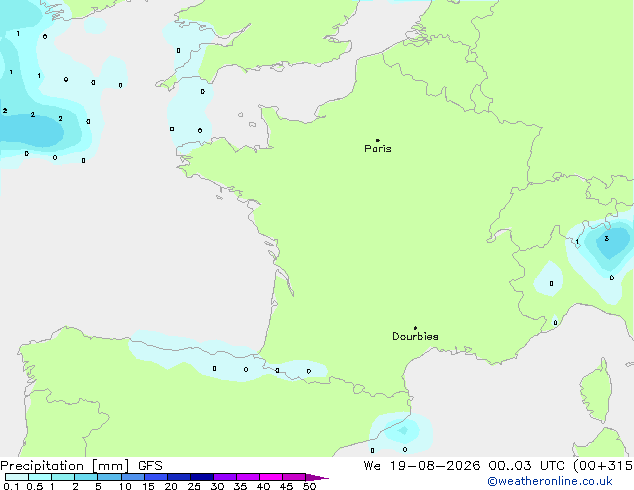Click the 00..03 UTC time label
Screen dimensions: 634x490
tap(526, 465)
